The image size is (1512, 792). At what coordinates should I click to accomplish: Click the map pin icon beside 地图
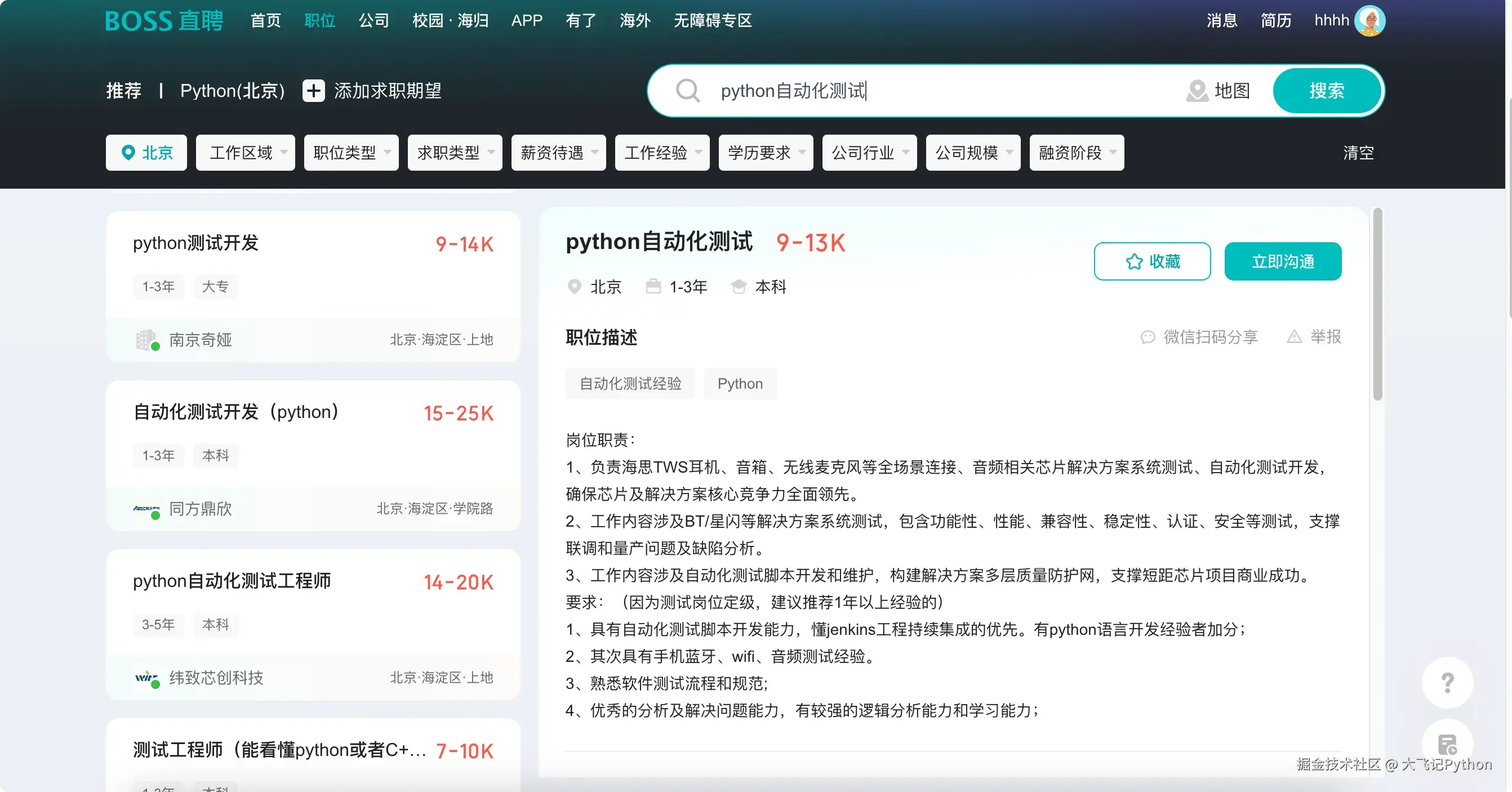(x=1197, y=91)
